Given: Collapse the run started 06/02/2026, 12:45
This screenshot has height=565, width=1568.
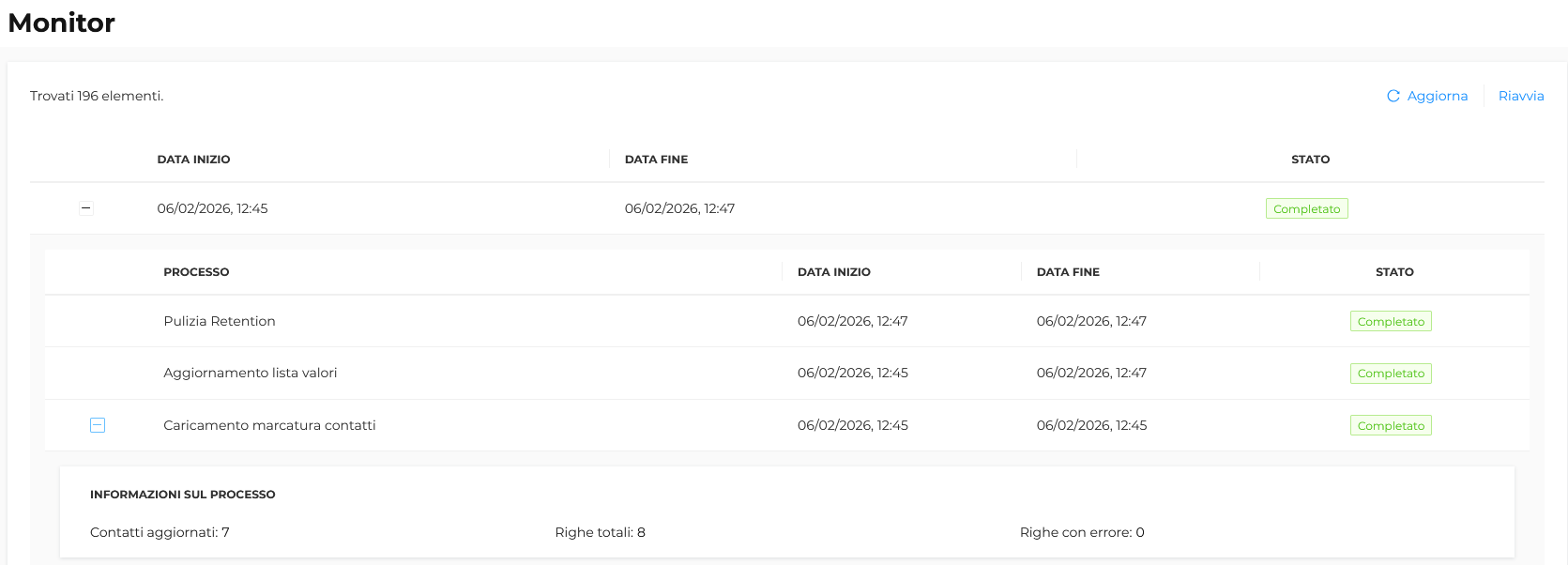Looking at the screenshot, I should 86,208.
